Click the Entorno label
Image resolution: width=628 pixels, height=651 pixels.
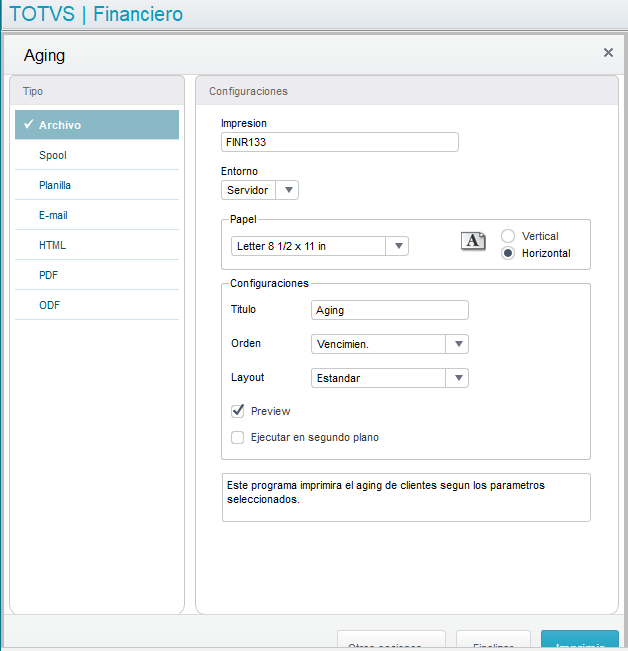(x=239, y=171)
